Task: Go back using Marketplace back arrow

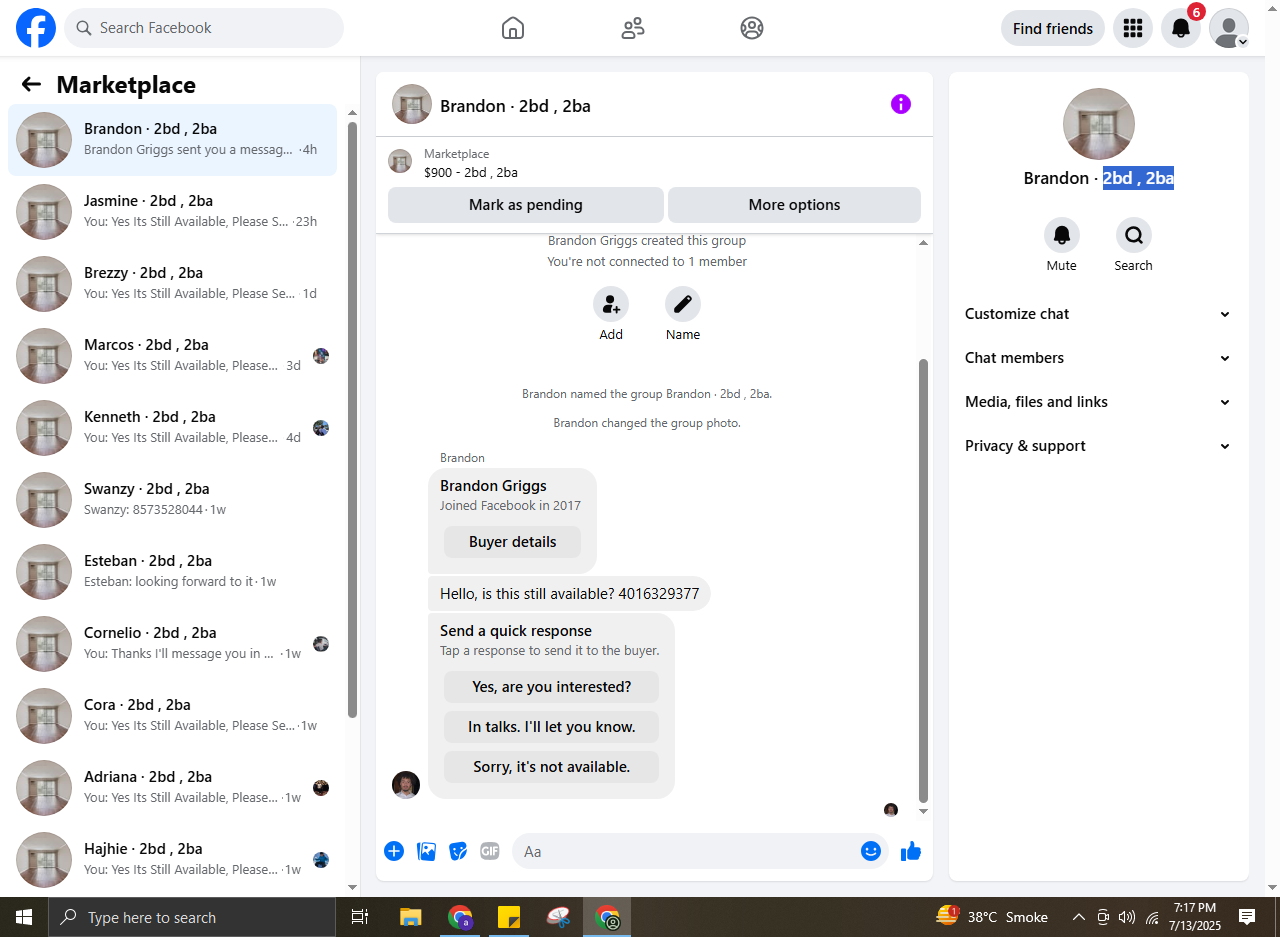Action: tap(31, 85)
